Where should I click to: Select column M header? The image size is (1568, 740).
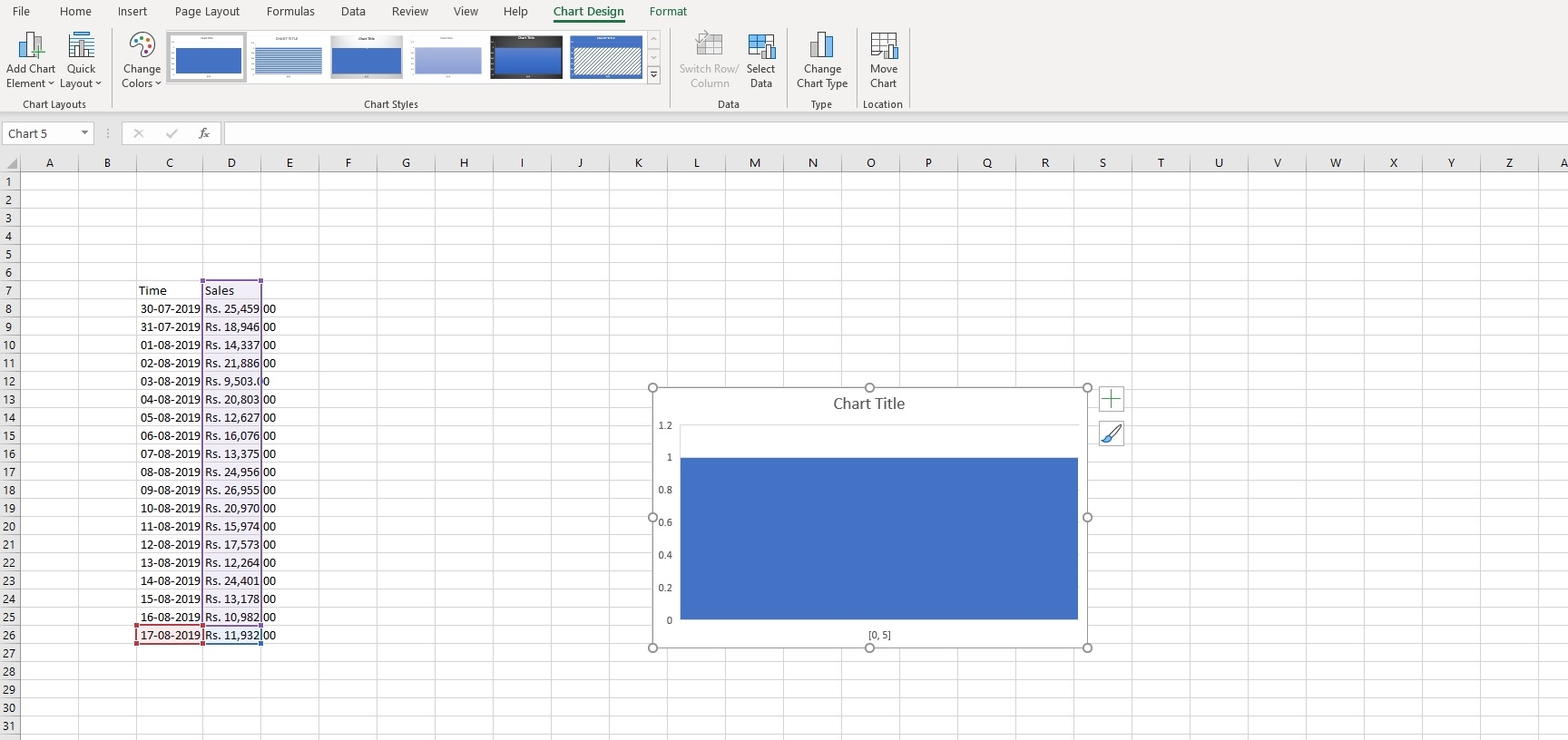755,163
